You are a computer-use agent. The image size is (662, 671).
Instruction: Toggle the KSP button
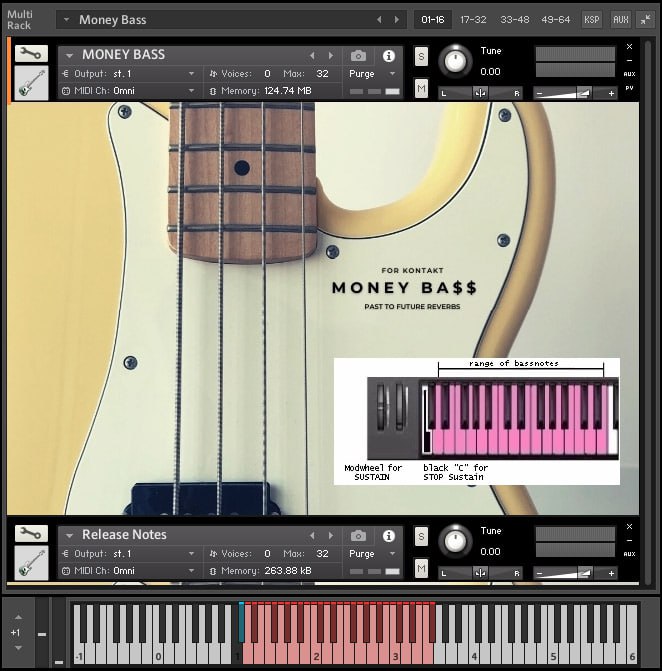click(x=591, y=20)
